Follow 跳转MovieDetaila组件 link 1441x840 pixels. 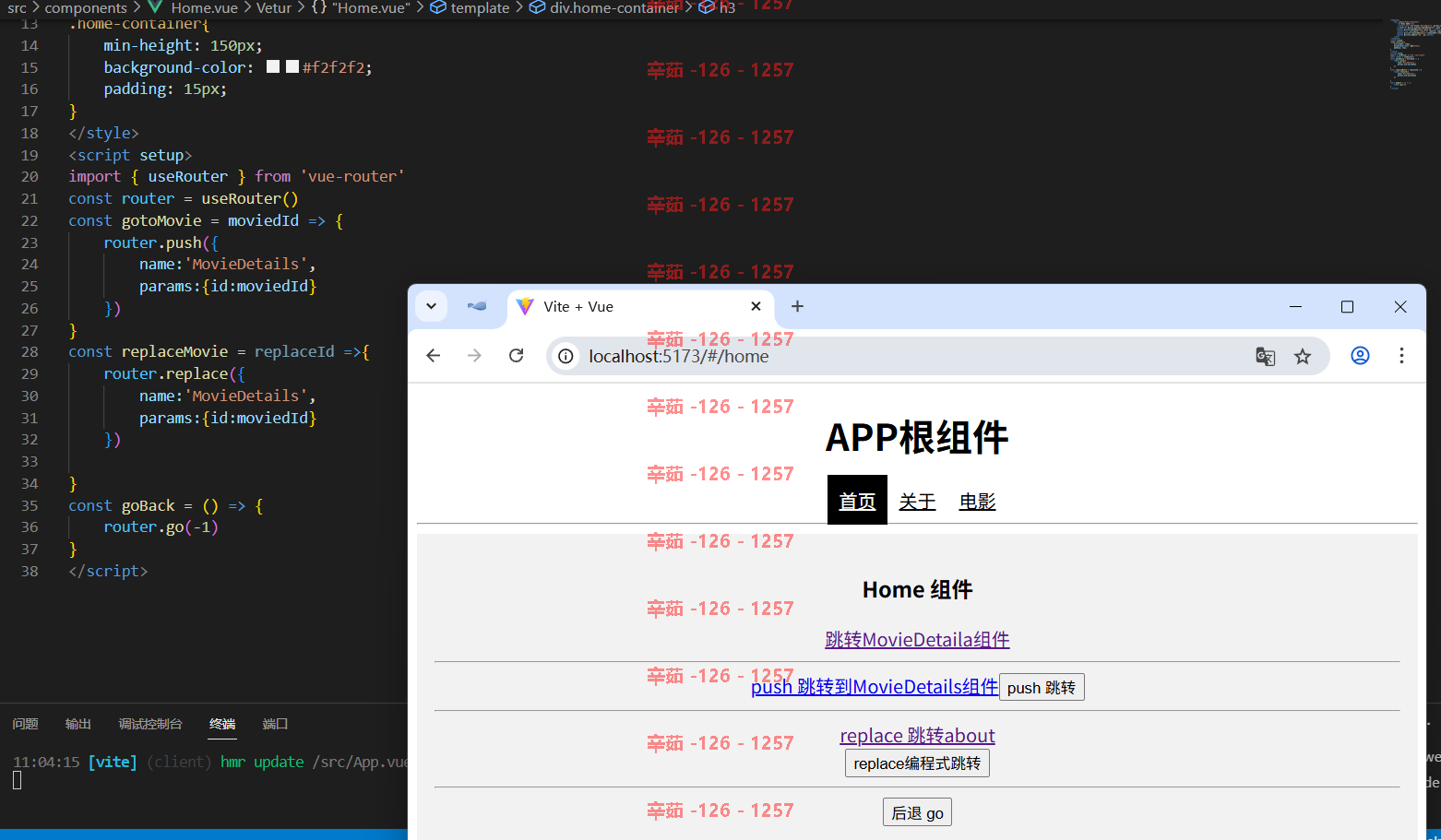click(x=917, y=639)
